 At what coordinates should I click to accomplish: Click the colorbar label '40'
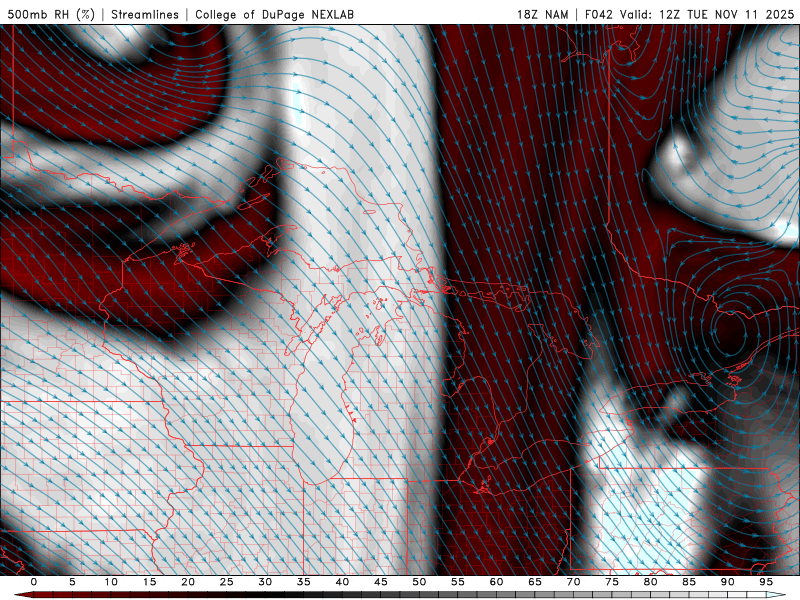pyautogui.click(x=342, y=582)
